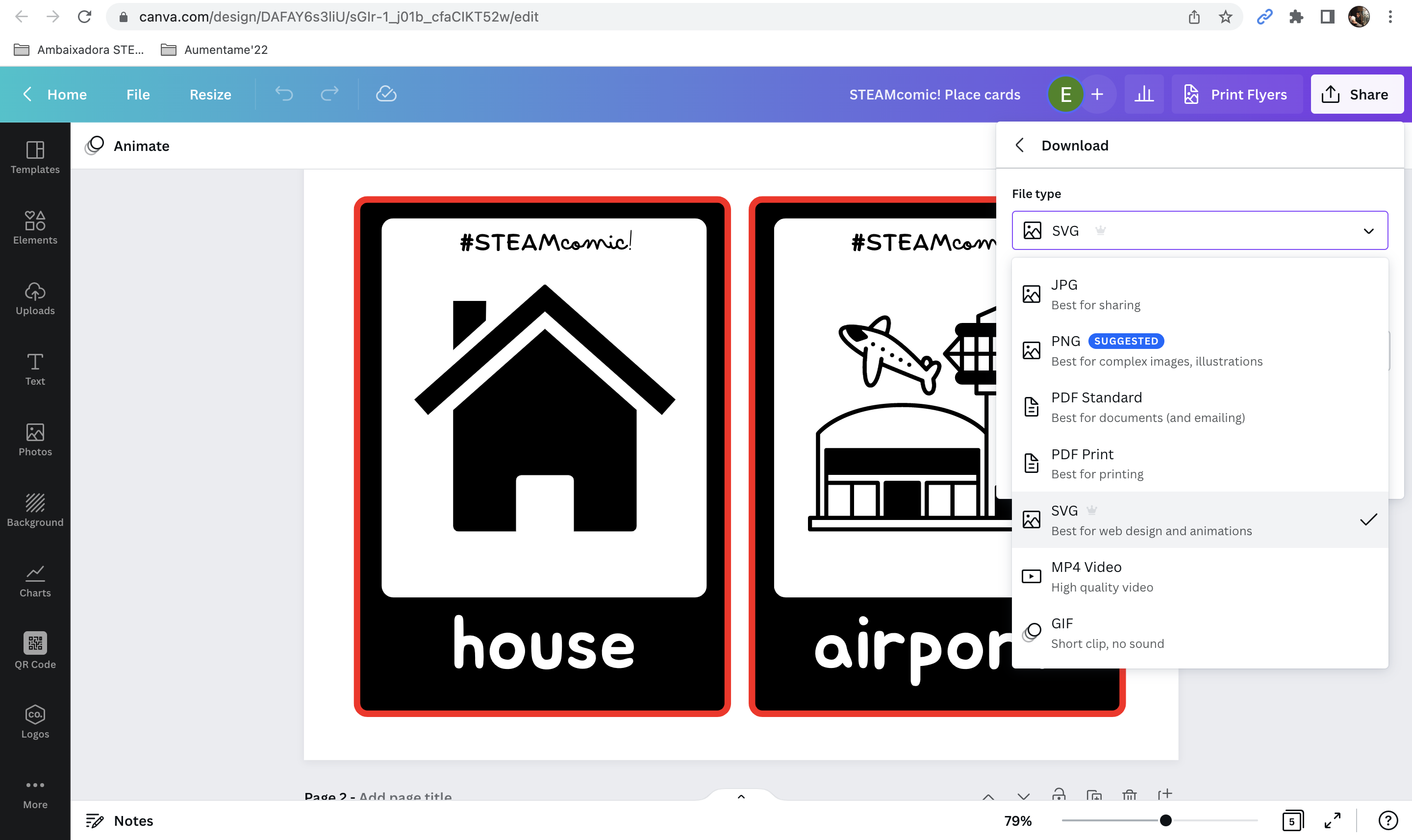Open the QR Code tool
The height and width of the screenshot is (840, 1412).
point(34,651)
